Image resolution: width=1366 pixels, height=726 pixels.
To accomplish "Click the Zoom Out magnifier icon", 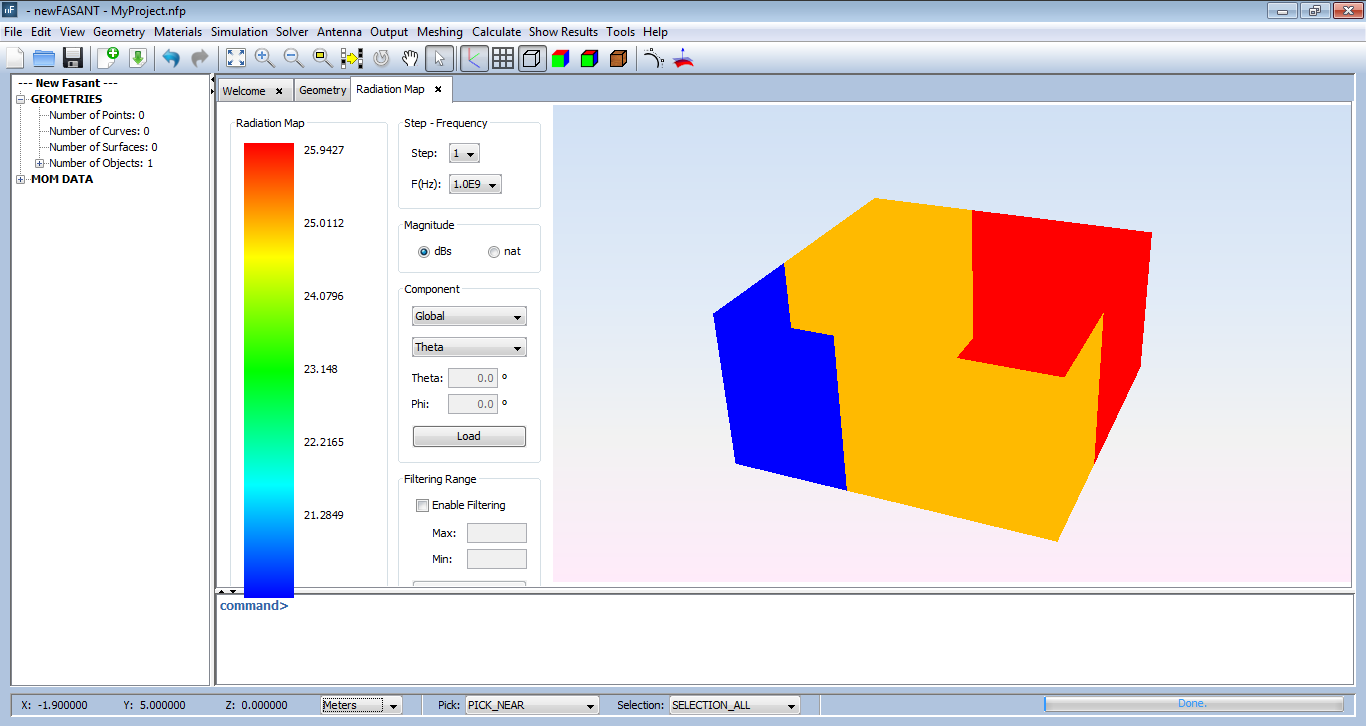I will tap(293, 58).
